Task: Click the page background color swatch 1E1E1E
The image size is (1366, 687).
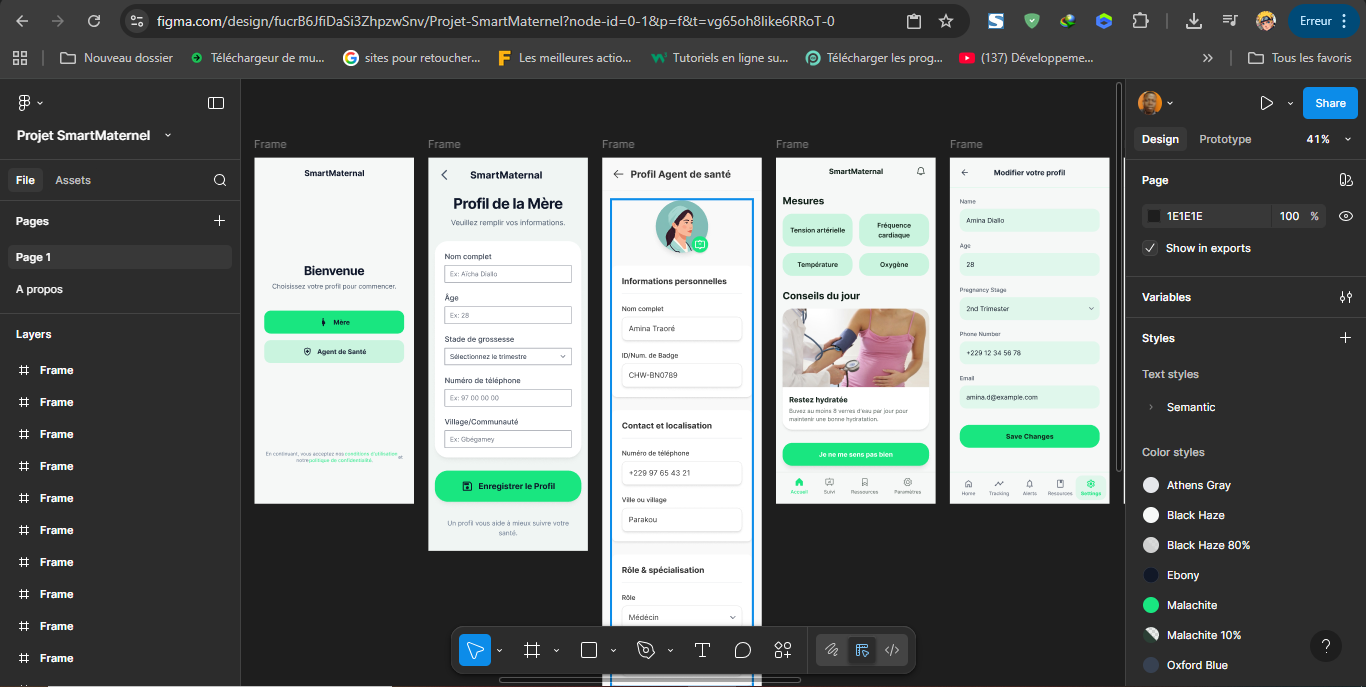Action: click(1154, 216)
